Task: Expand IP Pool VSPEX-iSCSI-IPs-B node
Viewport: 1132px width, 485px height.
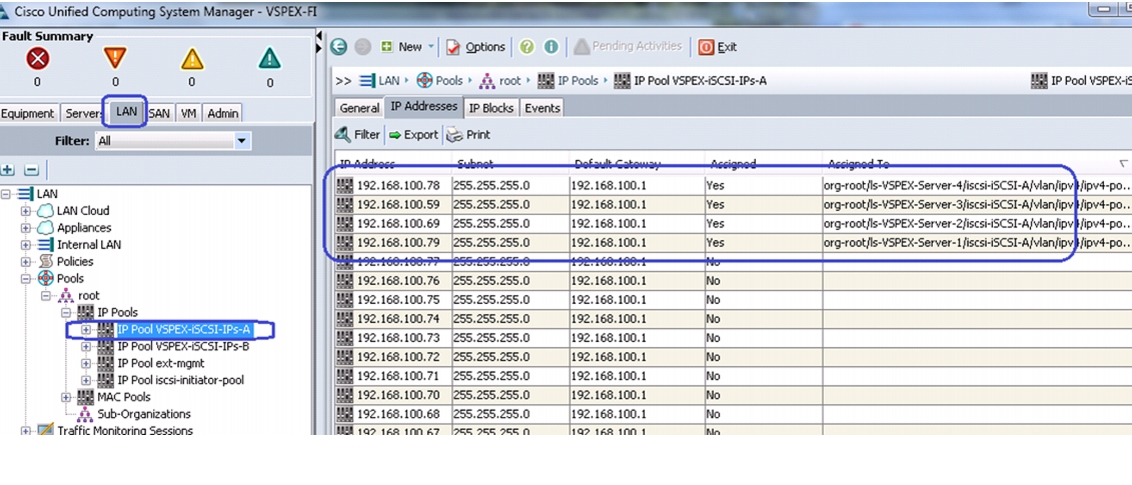Action: 86,346
